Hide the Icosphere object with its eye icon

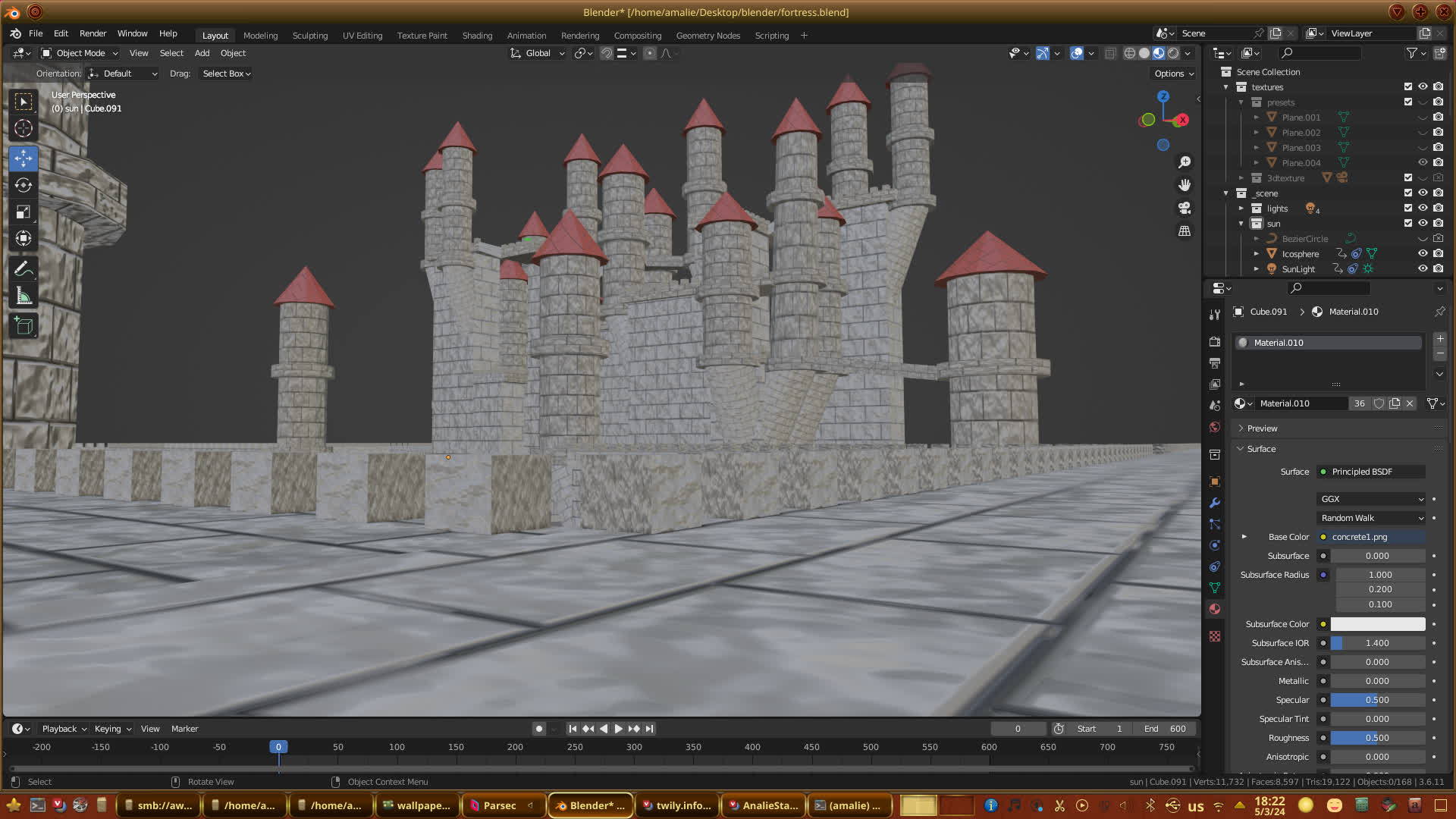click(1423, 254)
